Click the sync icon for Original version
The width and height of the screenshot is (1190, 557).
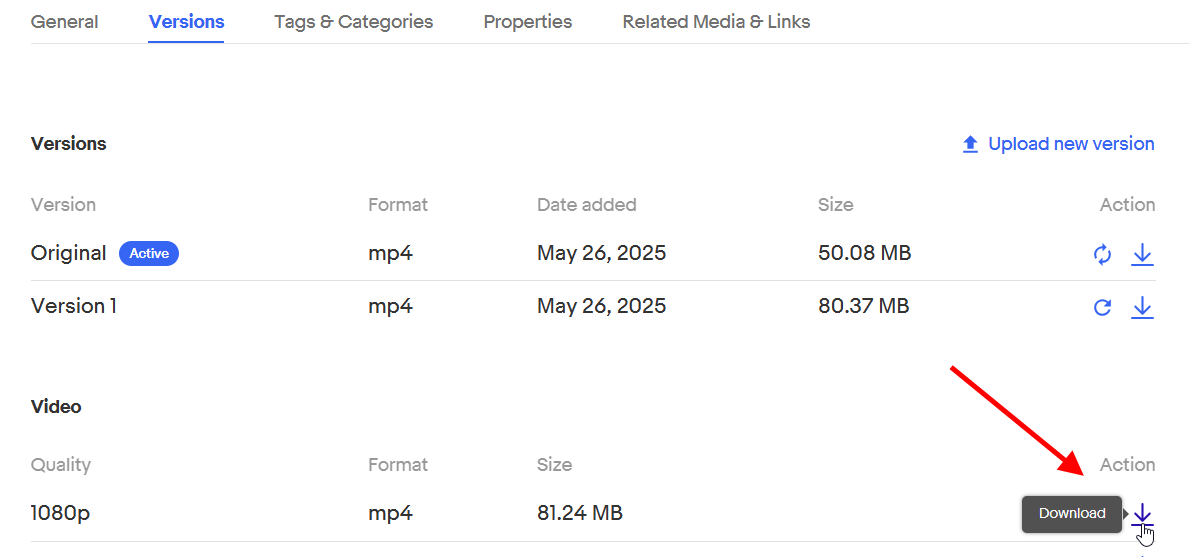pyautogui.click(x=1102, y=254)
